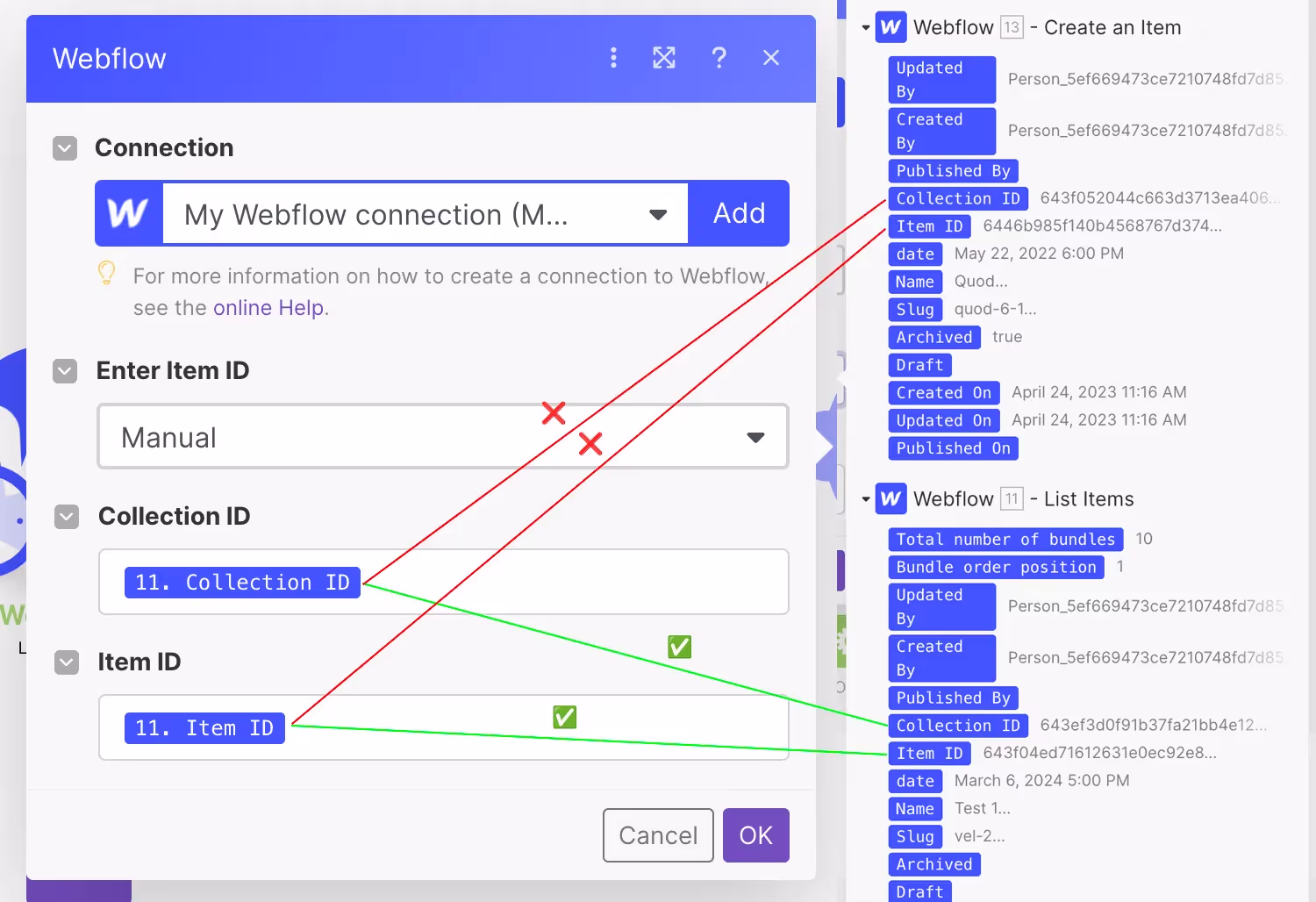The height and width of the screenshot is (902, 1316).
Task: Open the online Help link
Action: pos(268,308)
